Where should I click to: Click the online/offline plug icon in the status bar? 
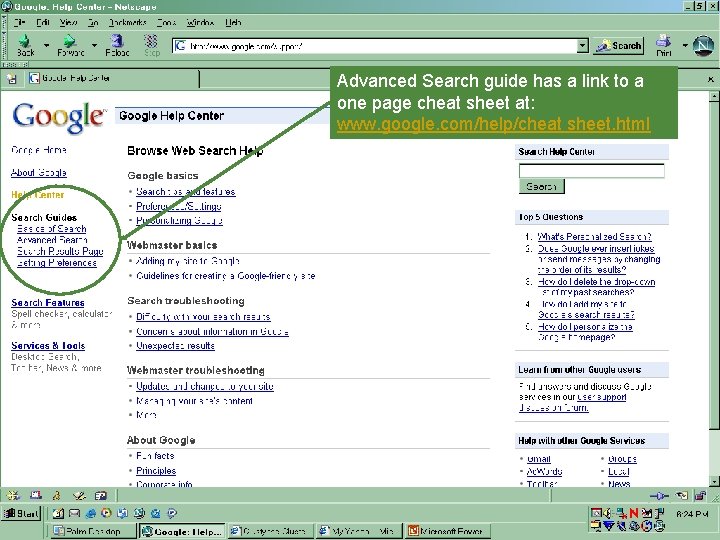coord(659,496)
